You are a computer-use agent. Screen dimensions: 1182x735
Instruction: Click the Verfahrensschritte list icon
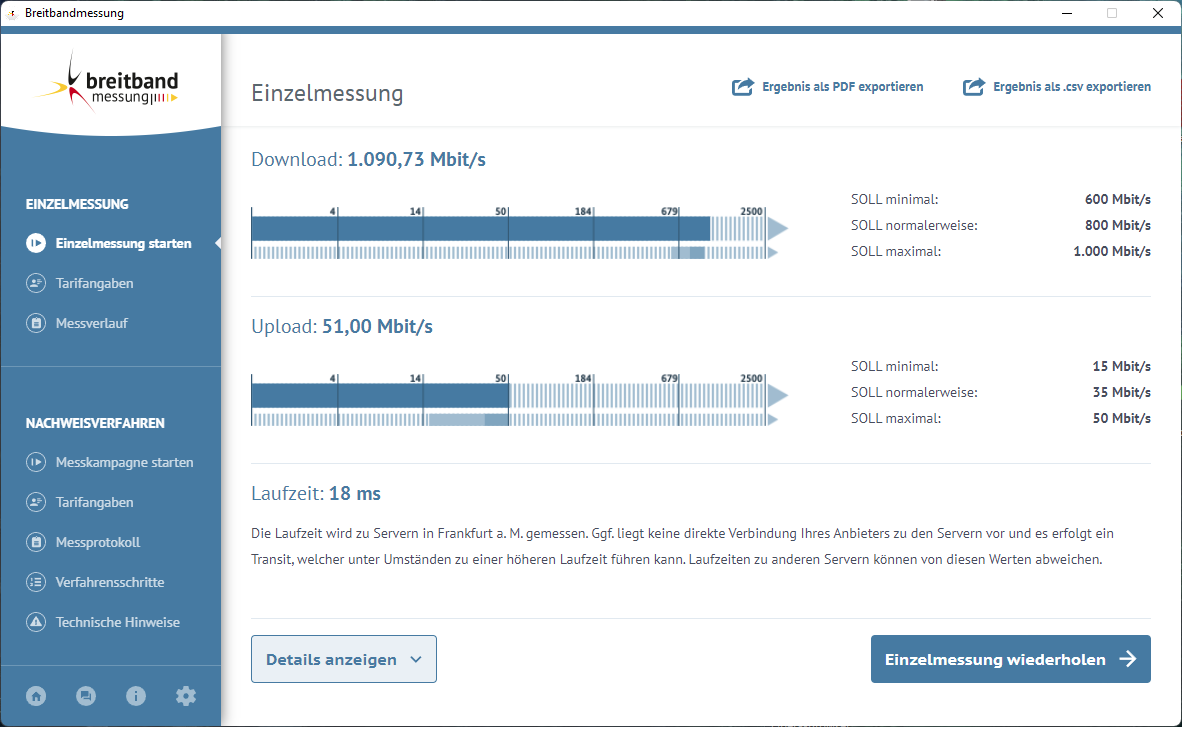tap(36, 582)
